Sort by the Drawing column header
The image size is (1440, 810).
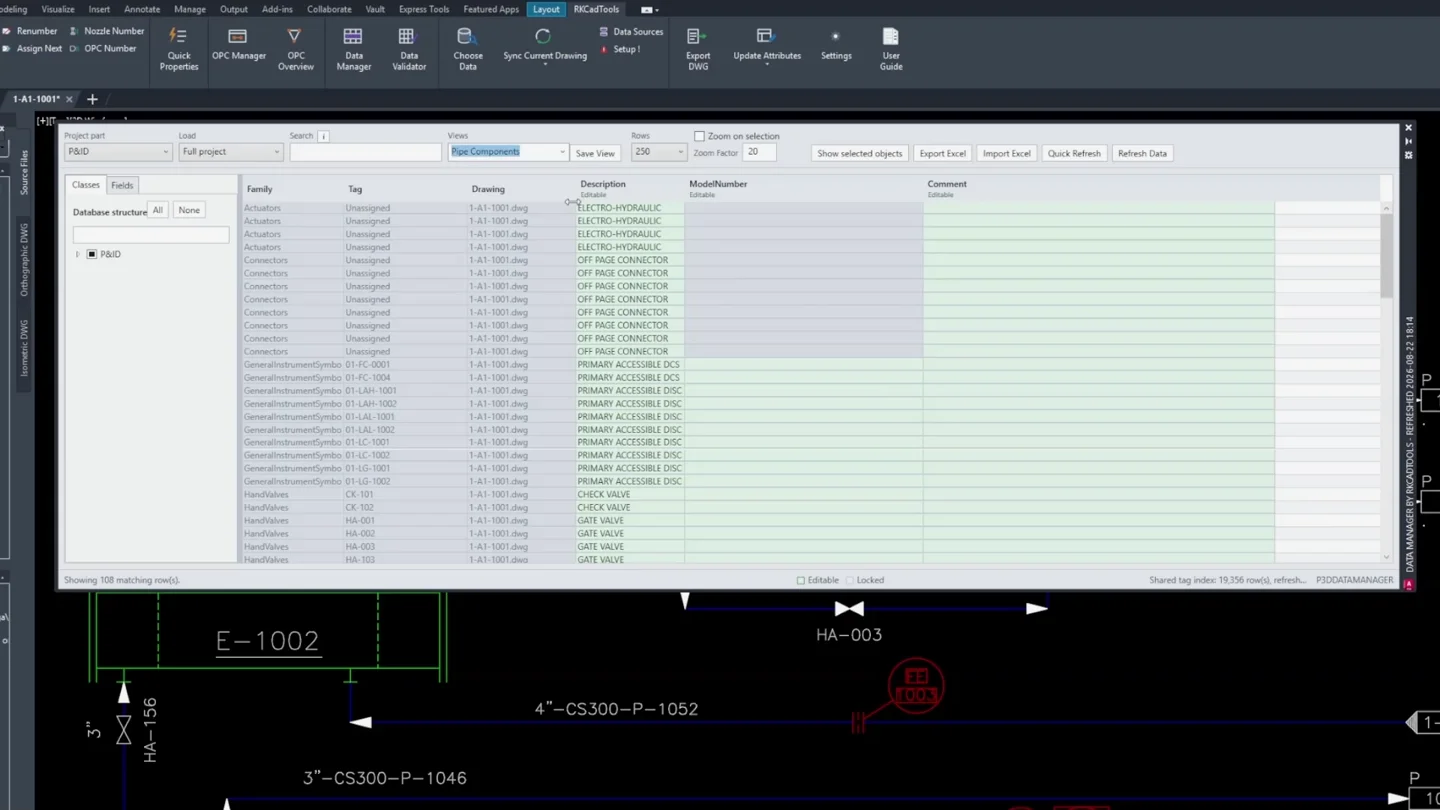click(488, 189)
